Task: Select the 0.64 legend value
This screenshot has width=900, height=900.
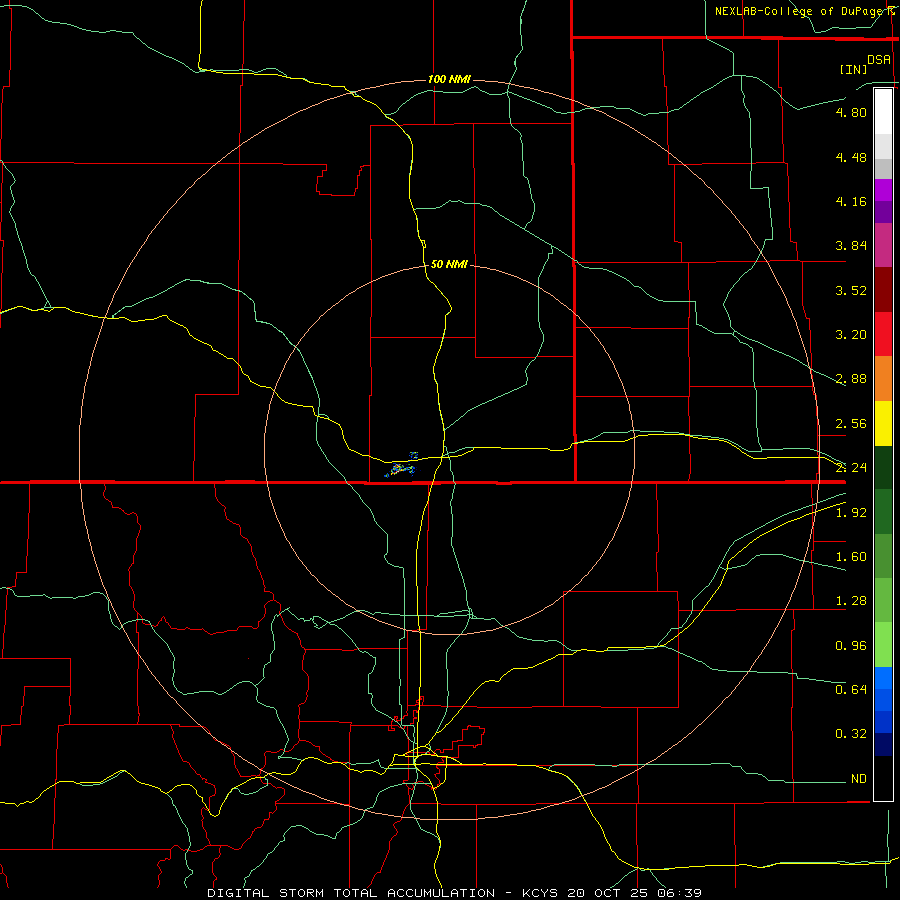Action: tap(851, 689)
